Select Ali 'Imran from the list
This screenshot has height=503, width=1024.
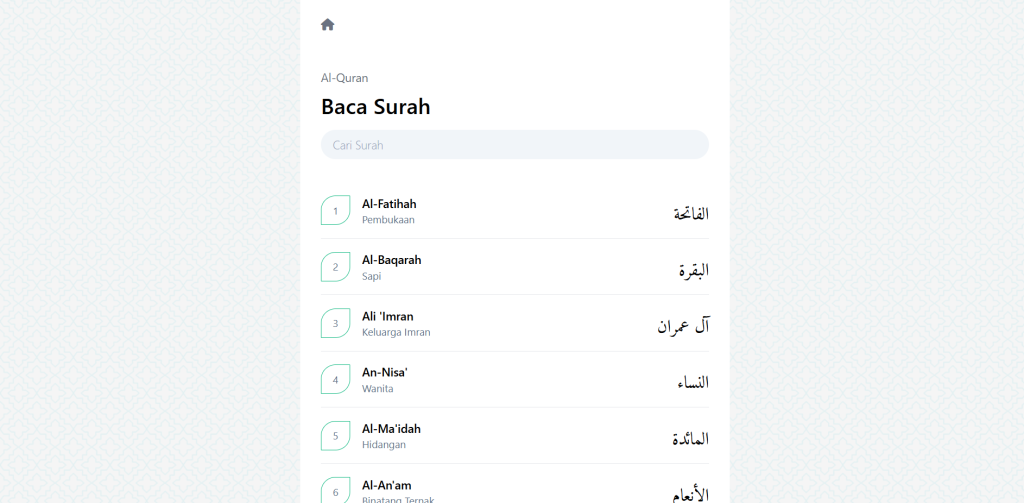(387, 316)
